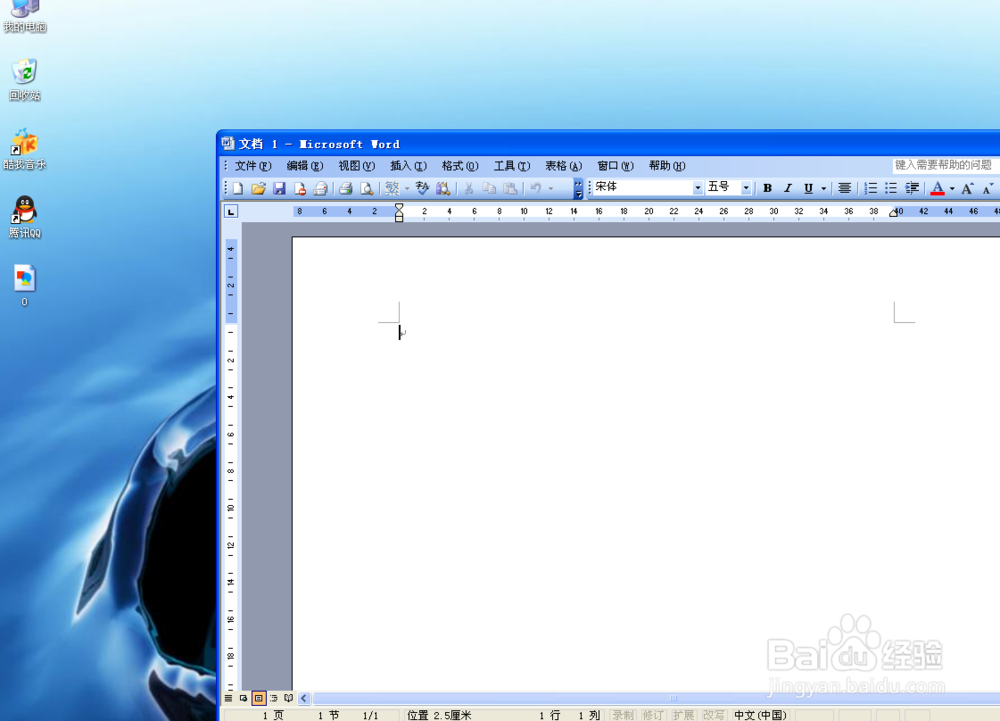Viewport: 1000px width, 721px height.
Task: Open 我的电脑 desktop icon
Action: click(x=25, y=16)
